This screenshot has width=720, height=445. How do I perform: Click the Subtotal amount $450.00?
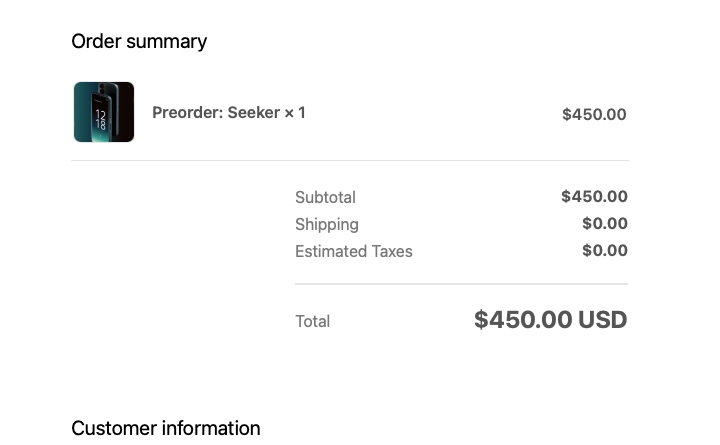pyautogui.click(x=594, y=197)
